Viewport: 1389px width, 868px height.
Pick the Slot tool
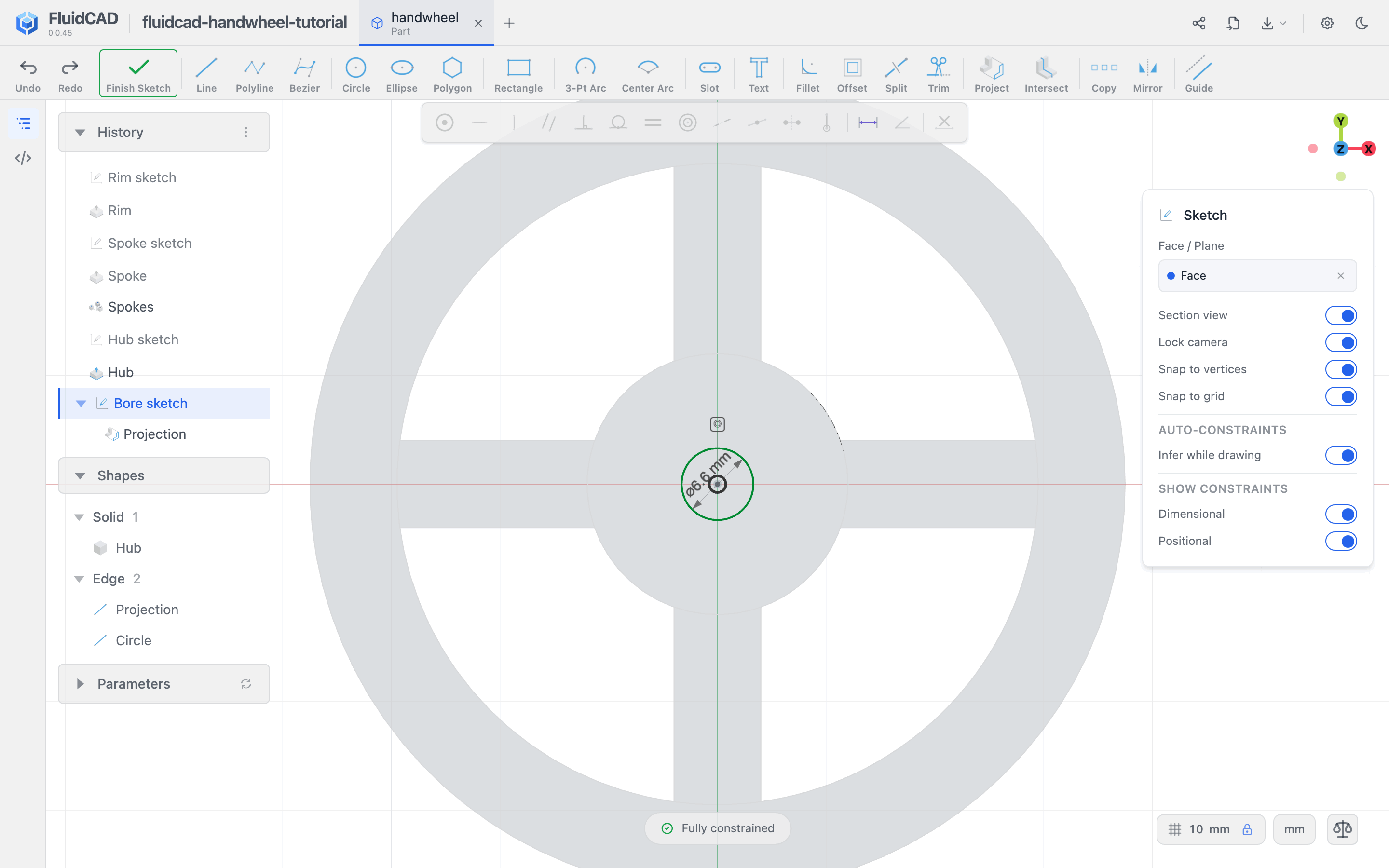click(709, 75)
